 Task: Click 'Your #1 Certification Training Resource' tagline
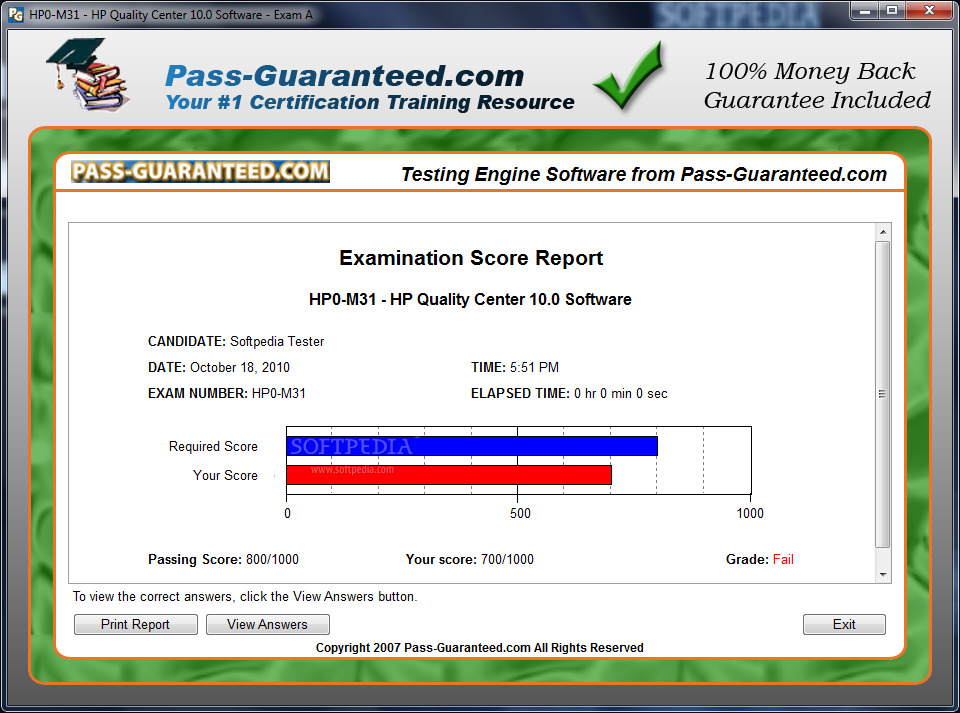click(370, 102)
